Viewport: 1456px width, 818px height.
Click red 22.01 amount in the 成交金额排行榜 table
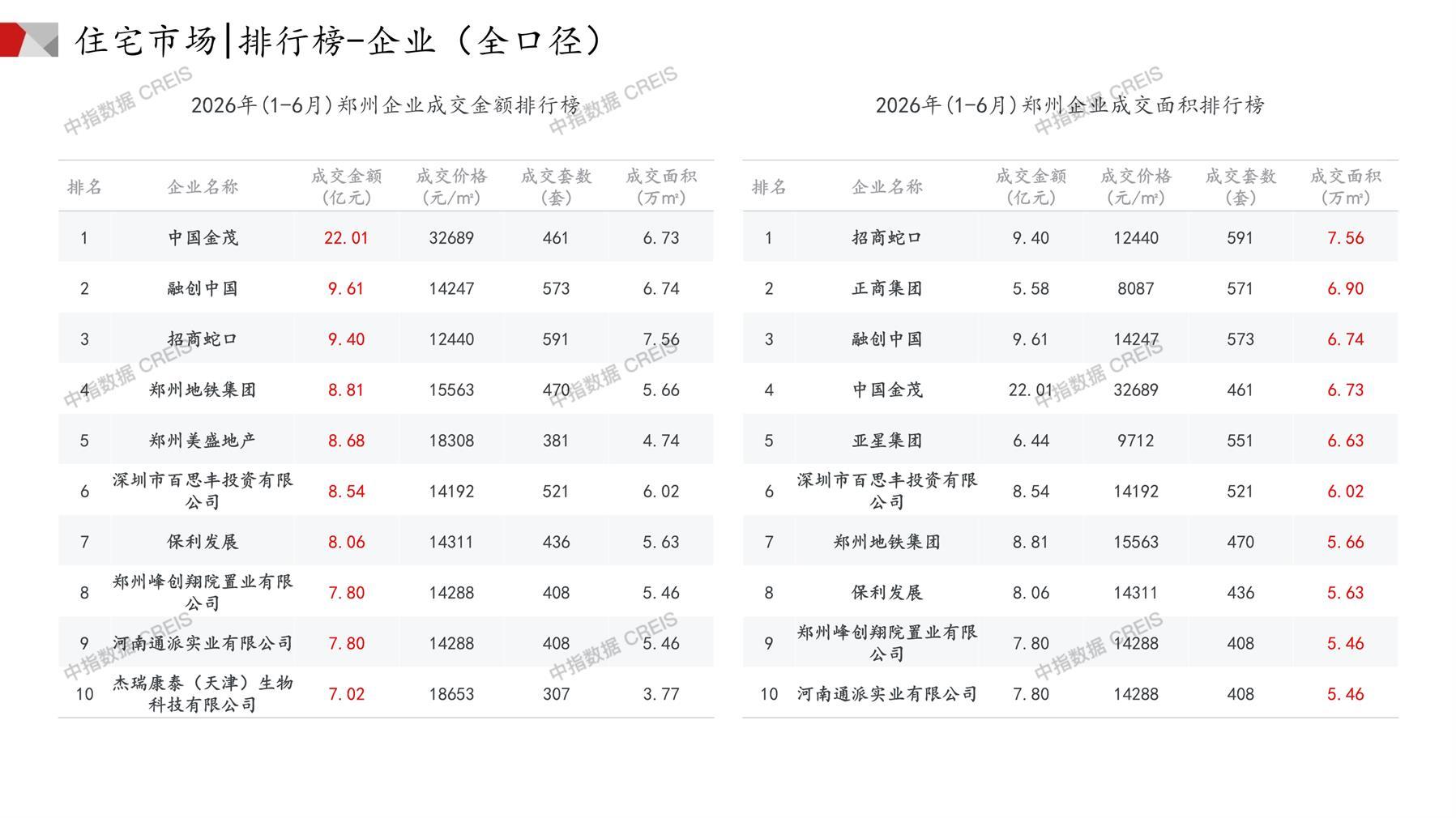click(x=346, y=238)
